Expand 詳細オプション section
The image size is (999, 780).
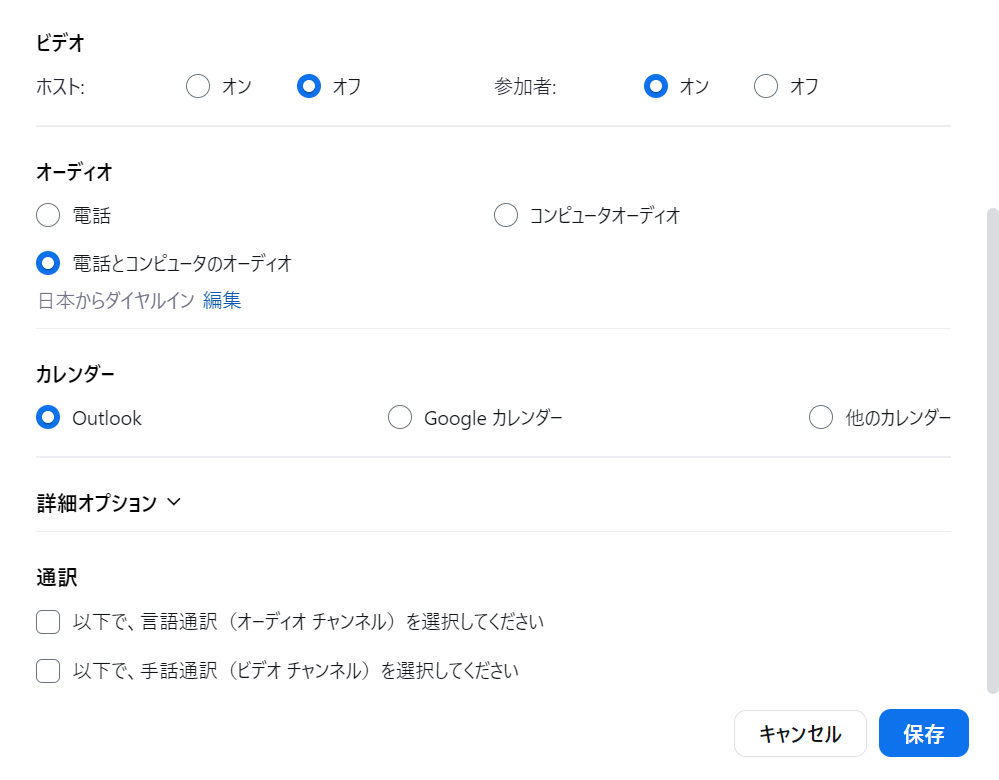pyautogui.click(x=109, y=503)
